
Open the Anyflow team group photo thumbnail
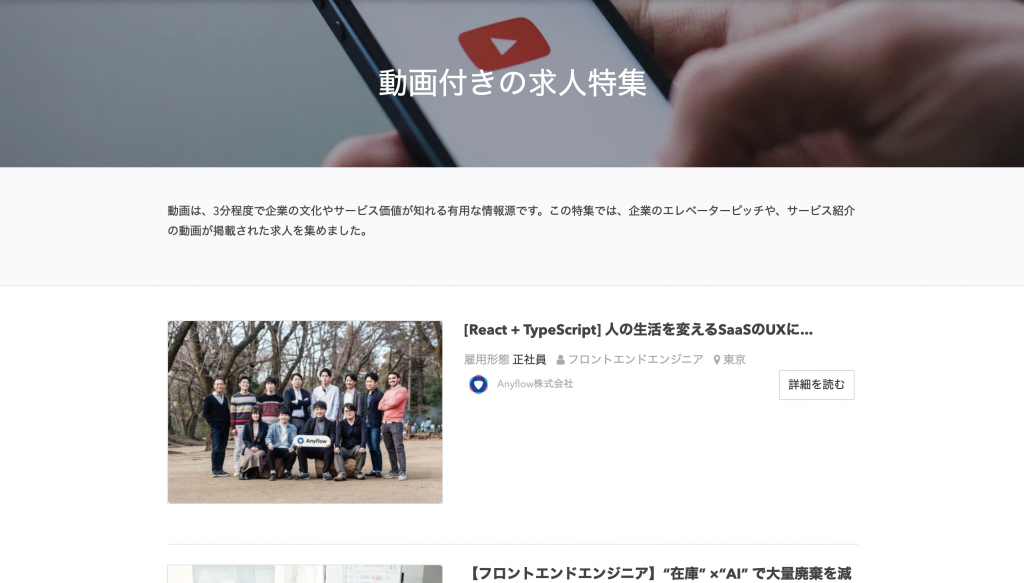(305, 412)
